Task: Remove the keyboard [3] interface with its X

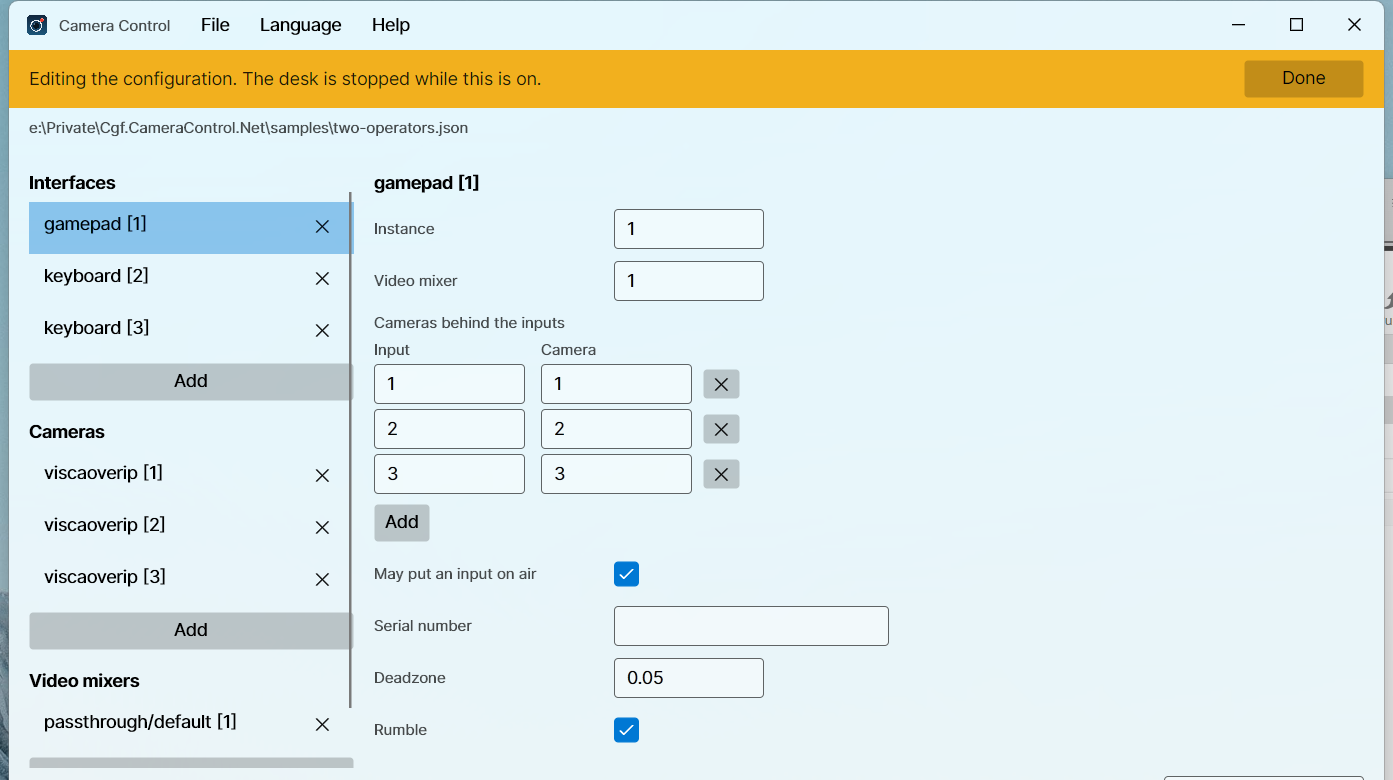Action: pos(322,331)
